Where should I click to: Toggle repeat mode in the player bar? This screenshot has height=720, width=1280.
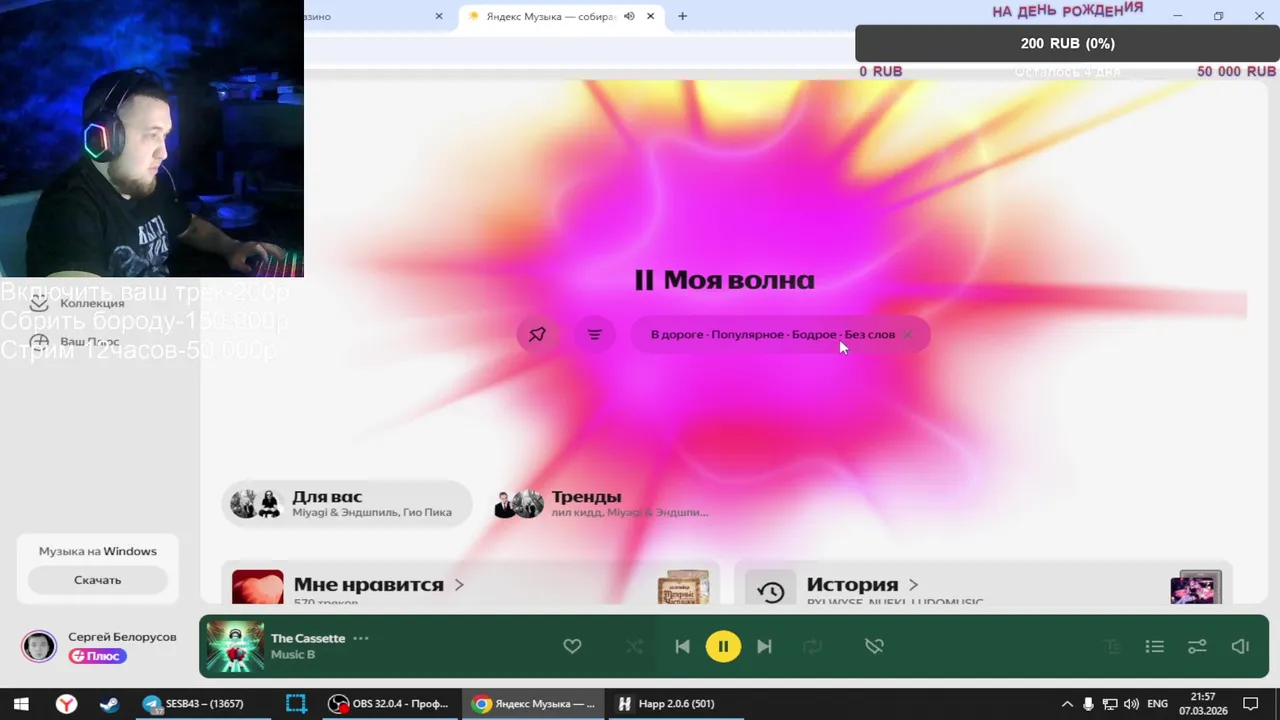coord(812,646)
